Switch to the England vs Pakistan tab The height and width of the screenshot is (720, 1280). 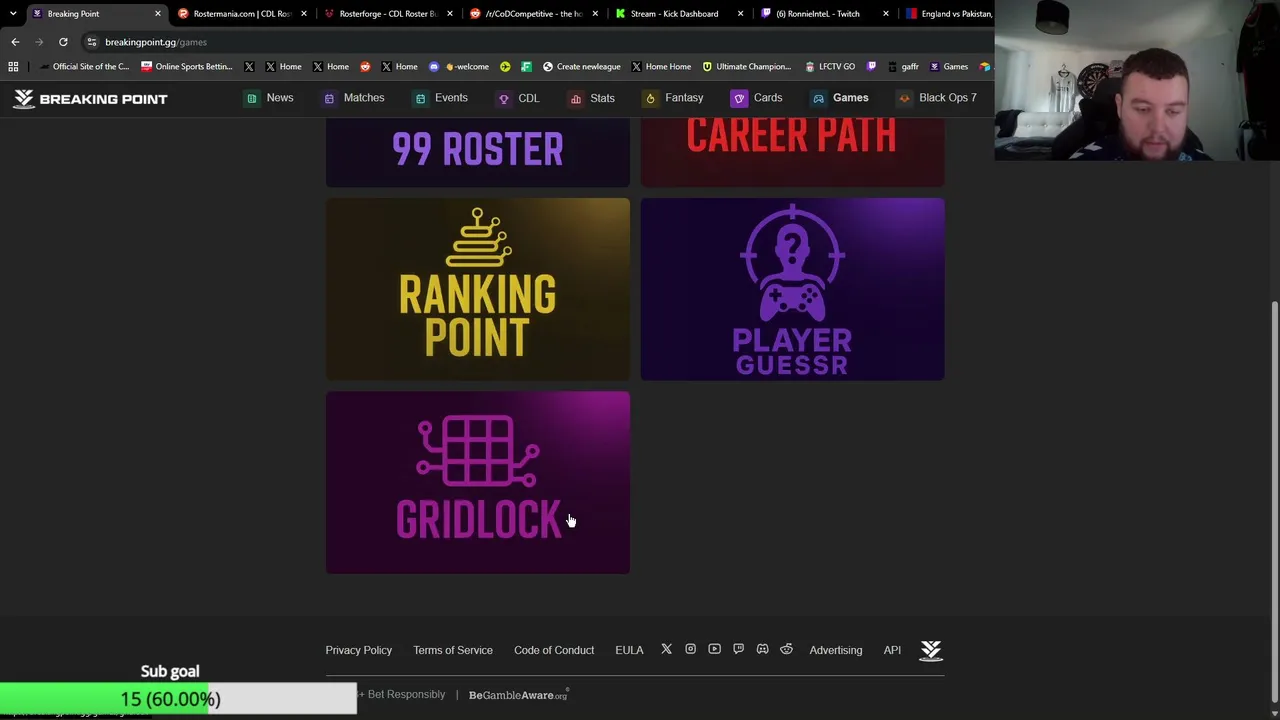[x=948, y=14]
